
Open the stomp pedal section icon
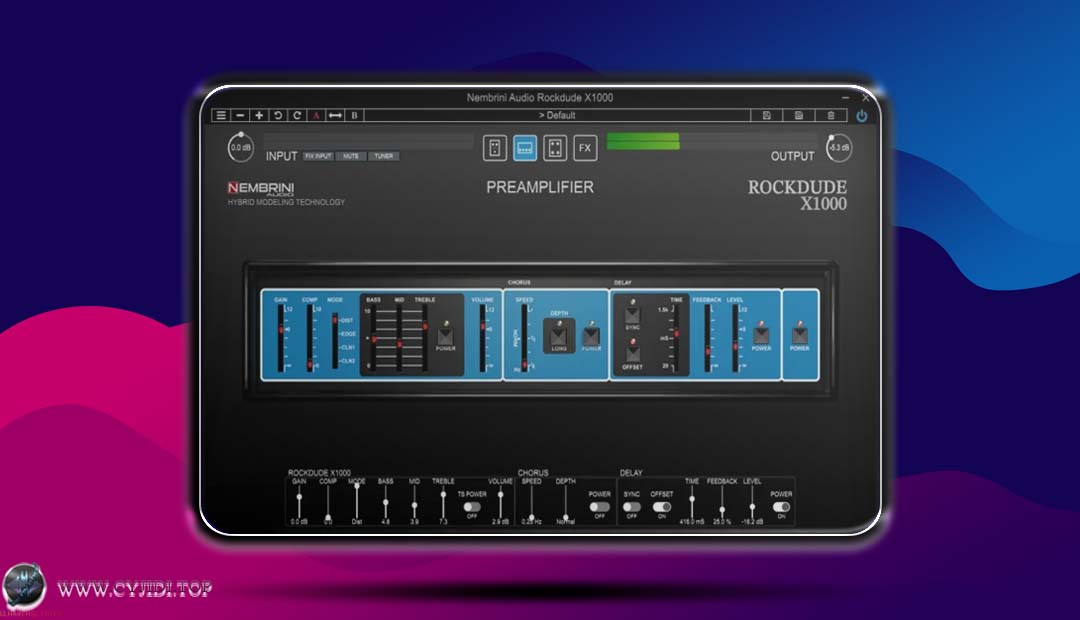(495, 147)
